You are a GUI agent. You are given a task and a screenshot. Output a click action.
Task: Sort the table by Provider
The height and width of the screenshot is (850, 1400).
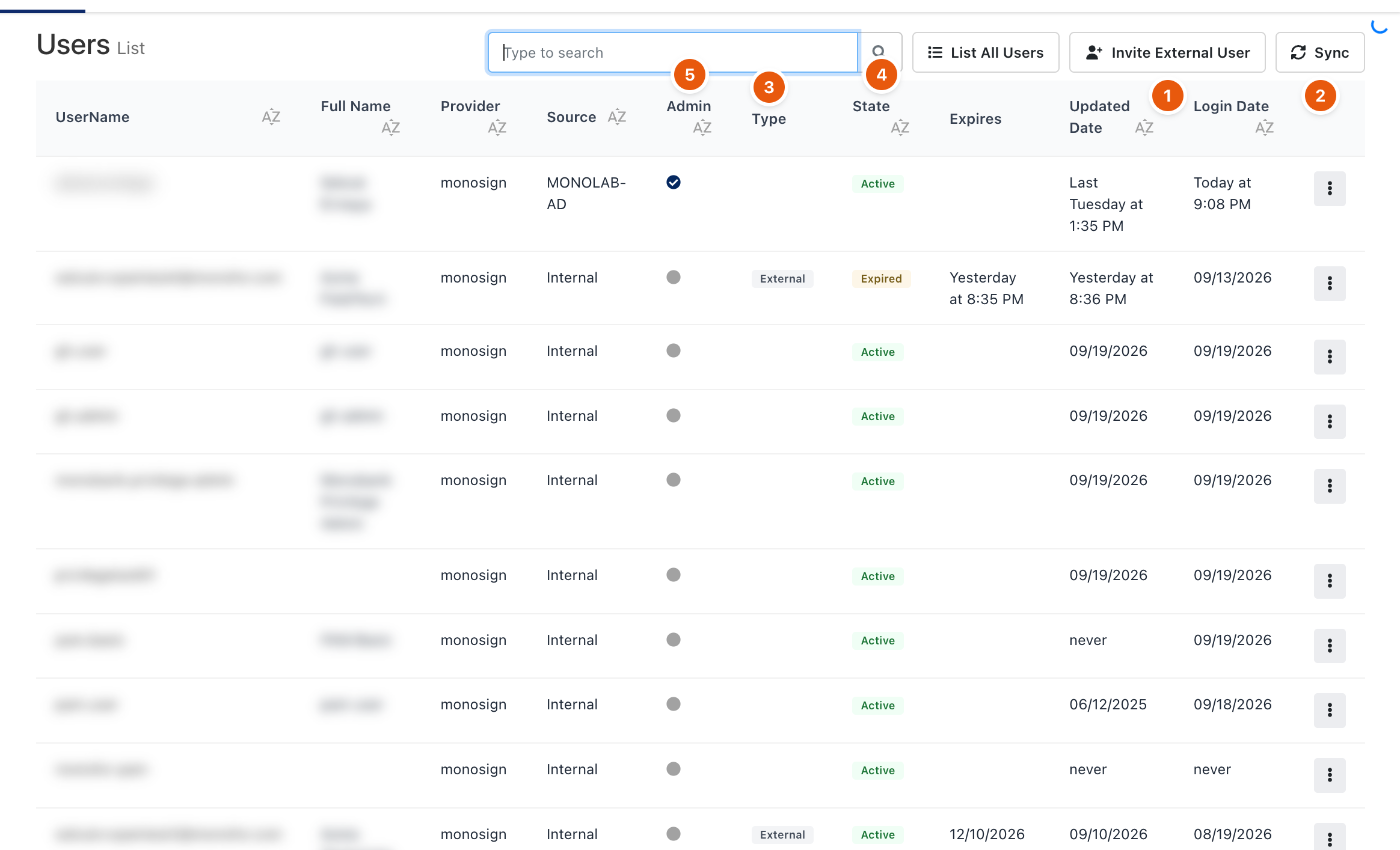[497, 128]
